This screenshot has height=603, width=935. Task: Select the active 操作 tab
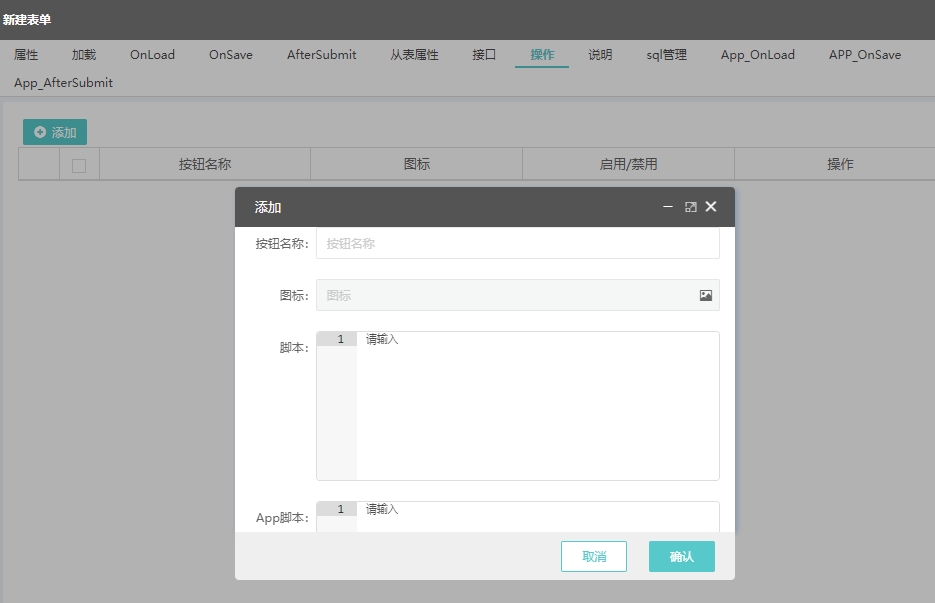(x=542, y=55)
